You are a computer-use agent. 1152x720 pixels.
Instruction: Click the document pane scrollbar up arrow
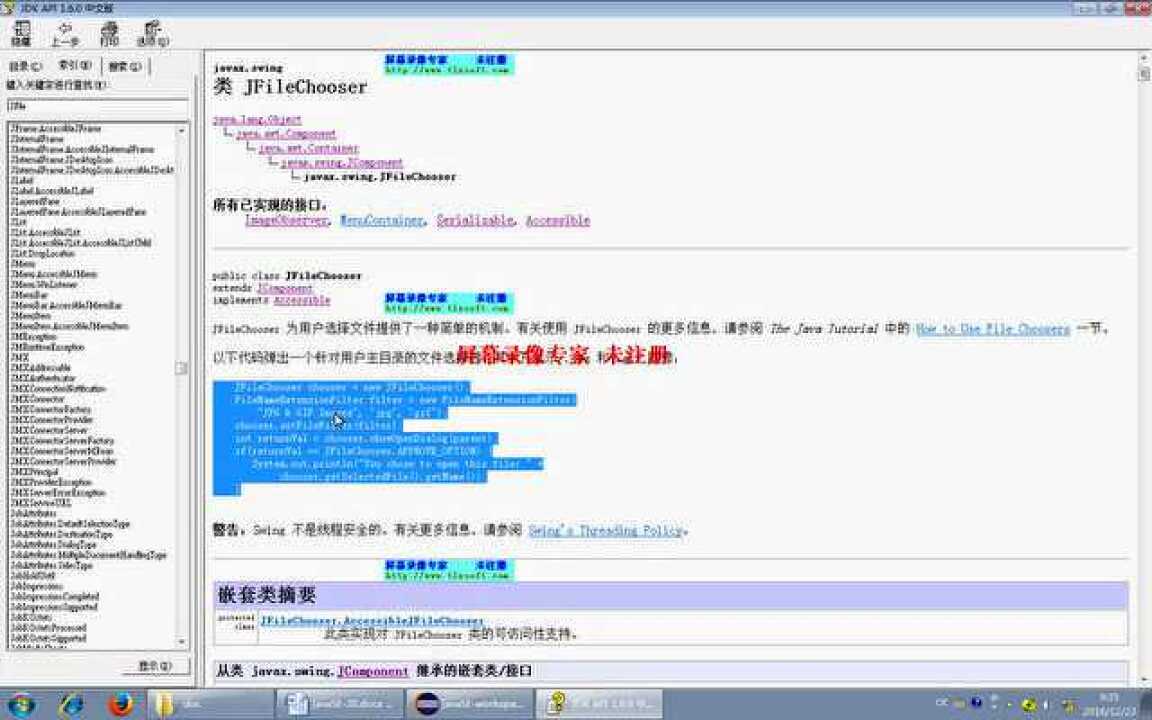(x=1144, y=58)
